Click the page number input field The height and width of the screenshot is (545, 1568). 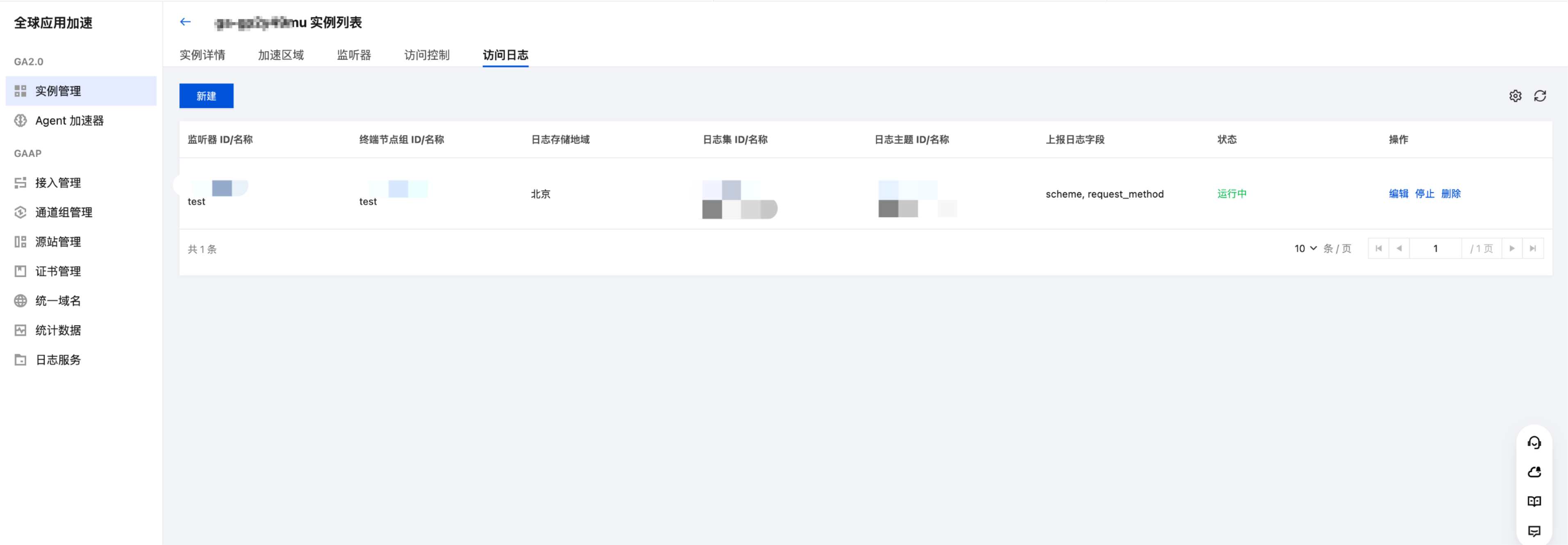pyautogui.click(x=1435, y=248)
